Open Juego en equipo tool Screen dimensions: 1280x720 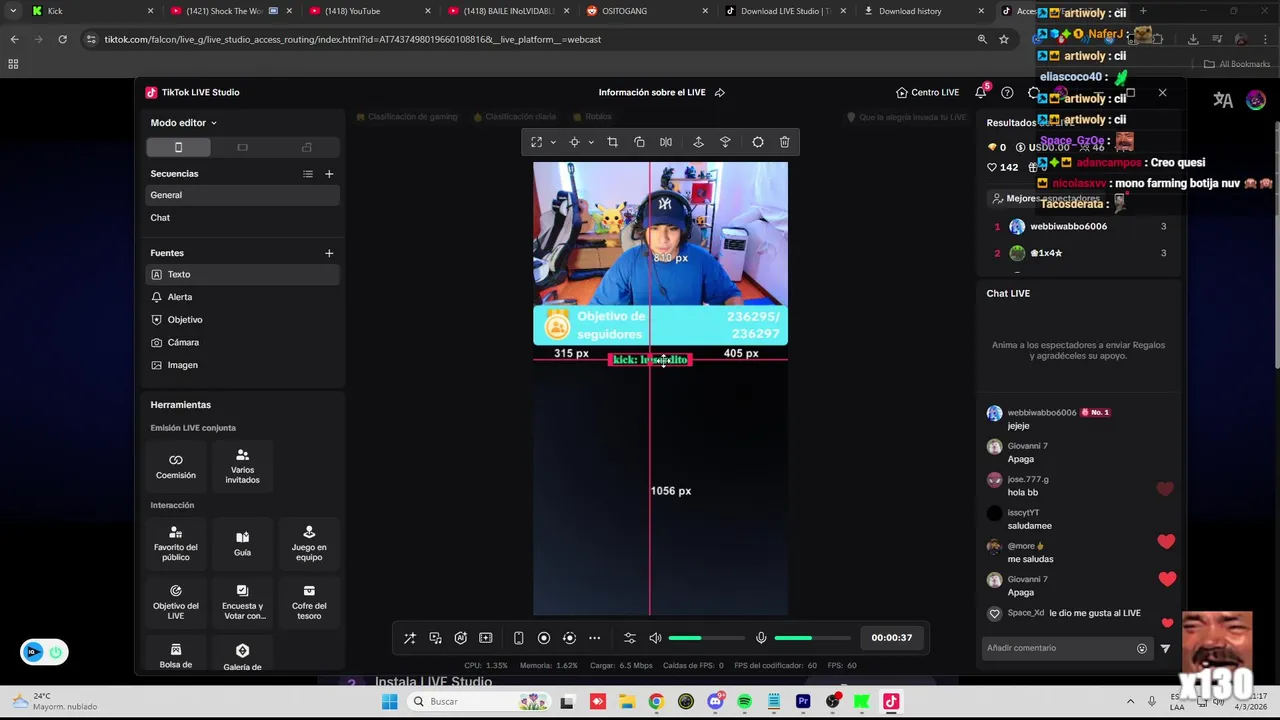[x=309, y=543]
